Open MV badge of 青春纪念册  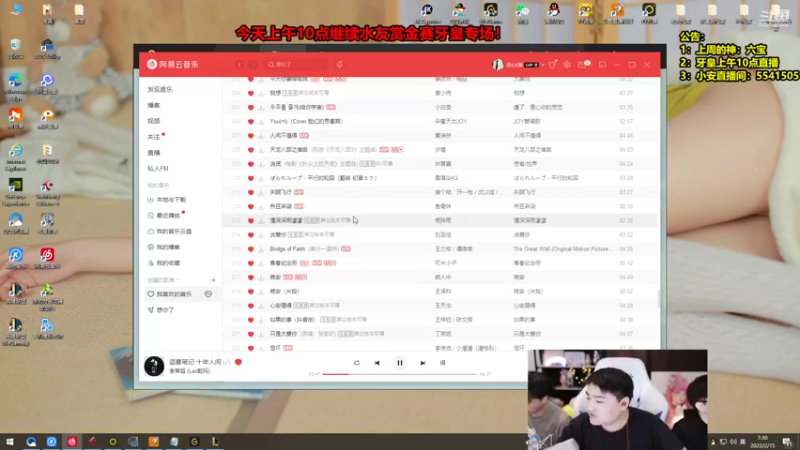pos(330,263)
